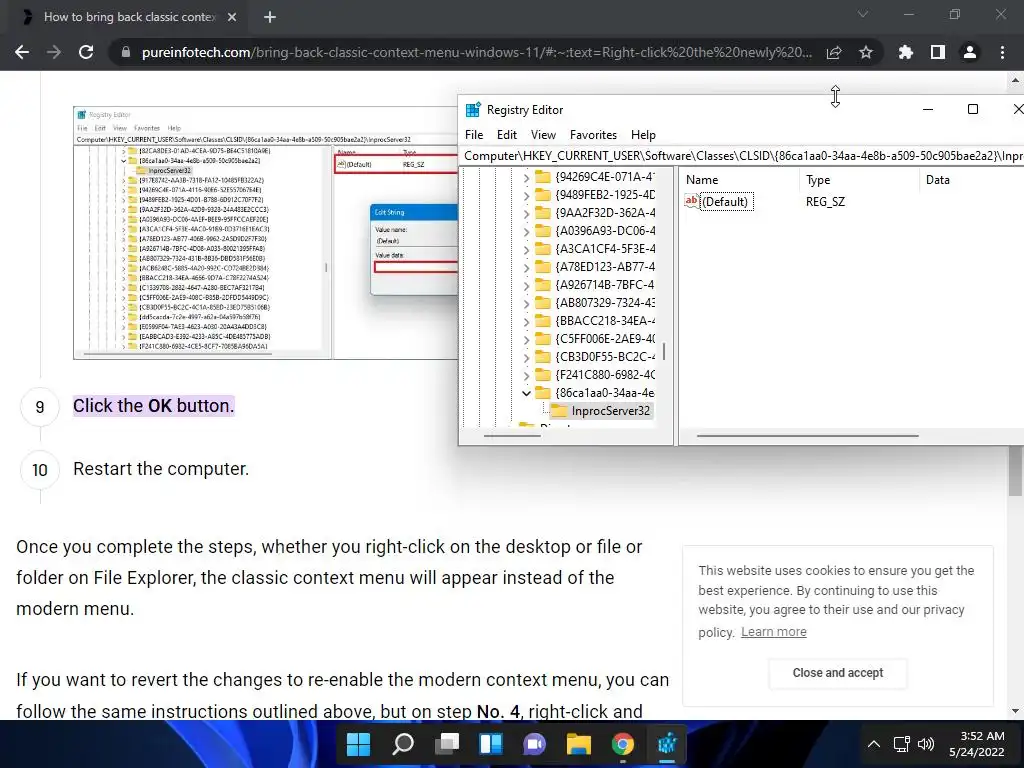This screenshot has height=768, width=1024.
Task: Open Chrome extensions puzzle icon
Action: pyautogui.click(x=906, y=52)
